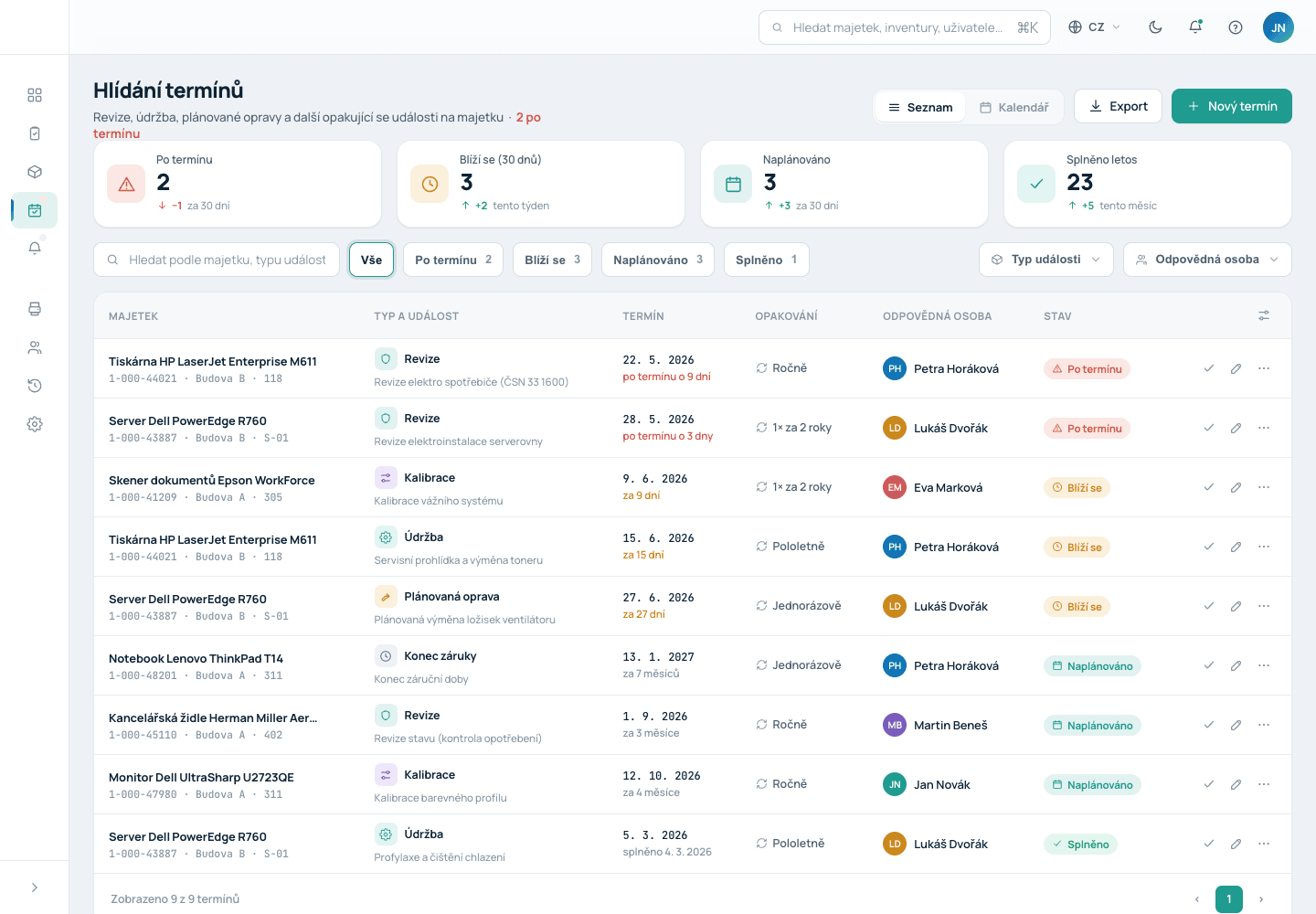Select the Blíží se filter tab

(553, 260)
